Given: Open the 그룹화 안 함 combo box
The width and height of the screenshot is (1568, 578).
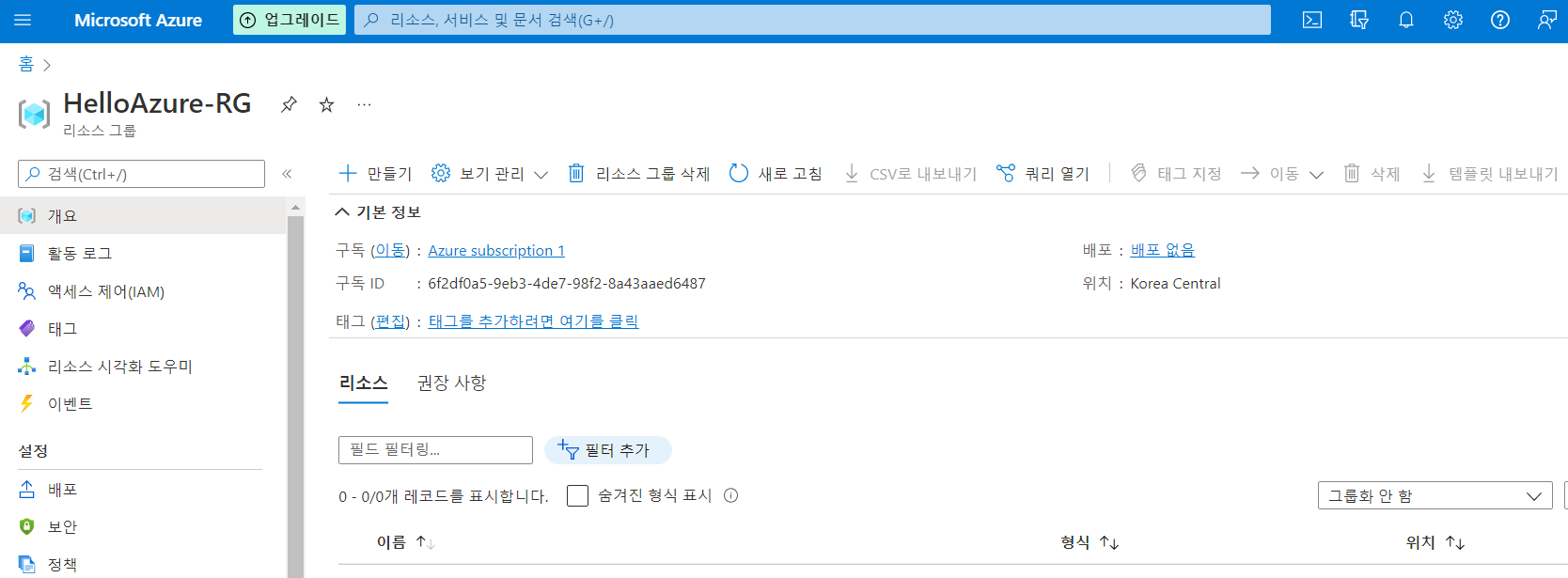Looking at the screenshot, I should pyautogui.click(x=1435, y=495).
